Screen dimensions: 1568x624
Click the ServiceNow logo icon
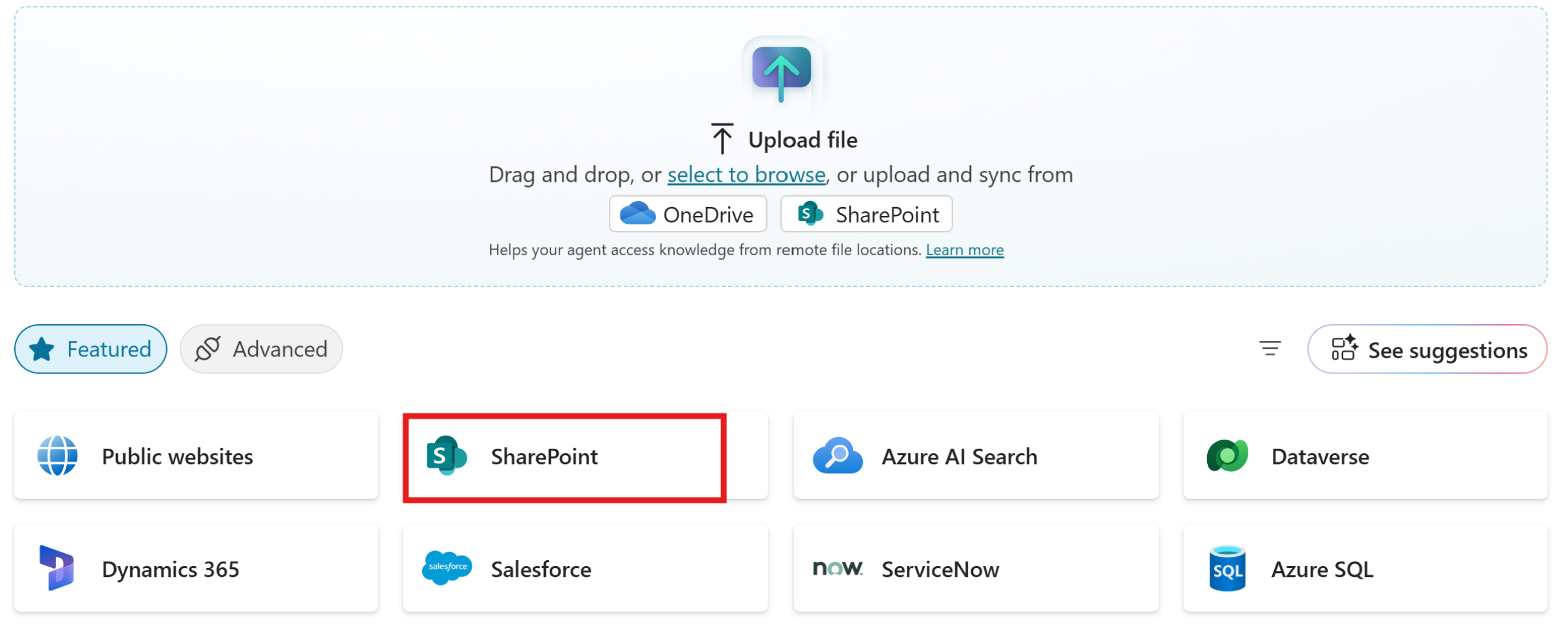click(839, 569)
